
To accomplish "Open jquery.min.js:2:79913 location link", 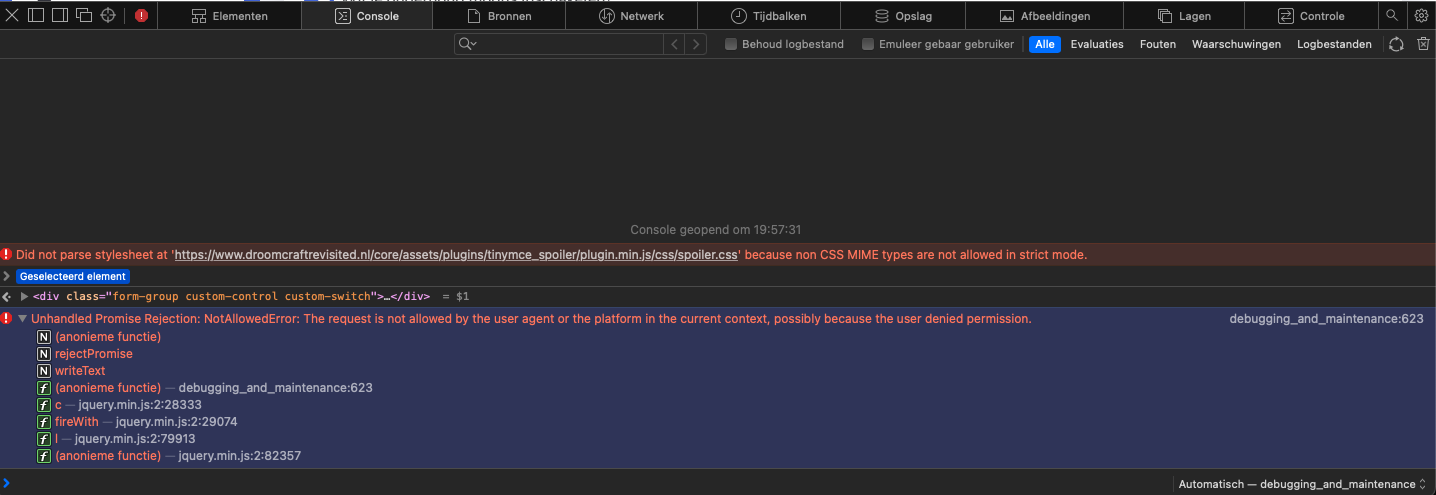I will (135, 439).
